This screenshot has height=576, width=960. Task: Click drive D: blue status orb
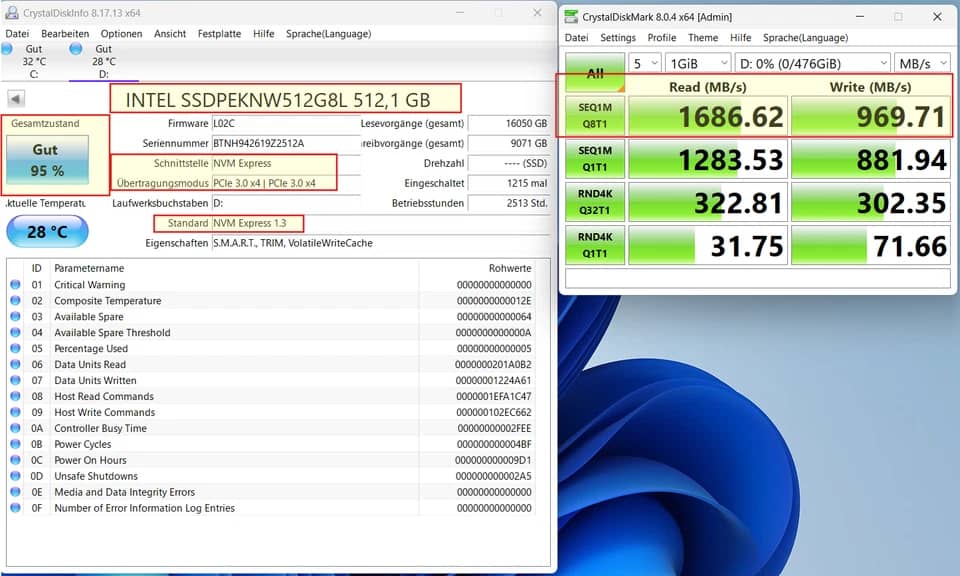point(76,48)
